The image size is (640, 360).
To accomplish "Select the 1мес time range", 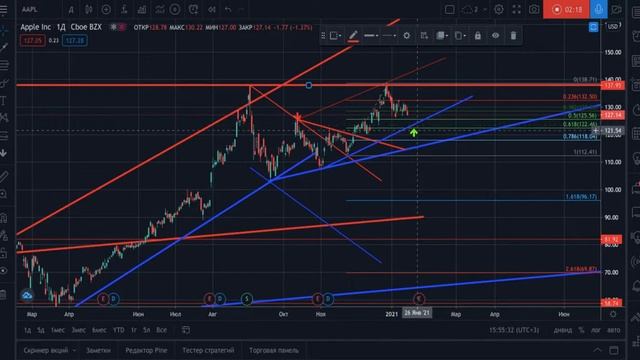I will click(58, 330).
